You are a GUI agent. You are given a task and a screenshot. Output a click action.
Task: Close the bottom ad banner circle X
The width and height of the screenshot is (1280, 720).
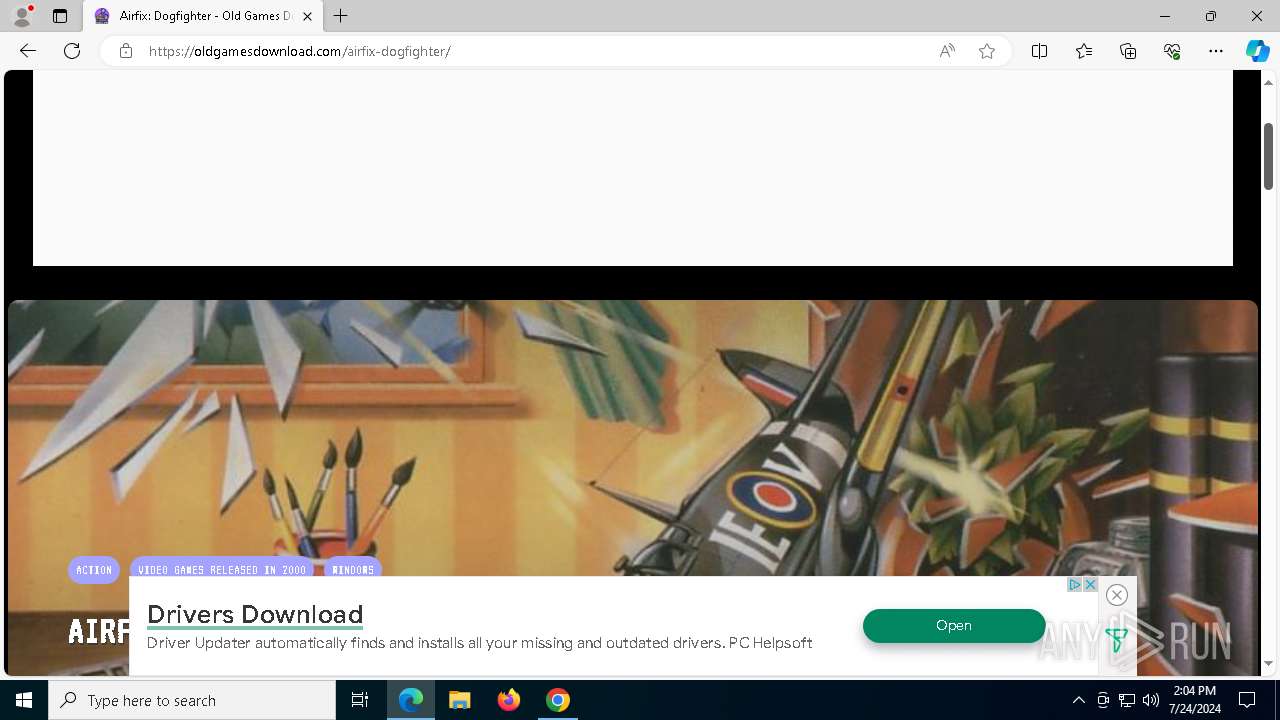[1117, 595]
